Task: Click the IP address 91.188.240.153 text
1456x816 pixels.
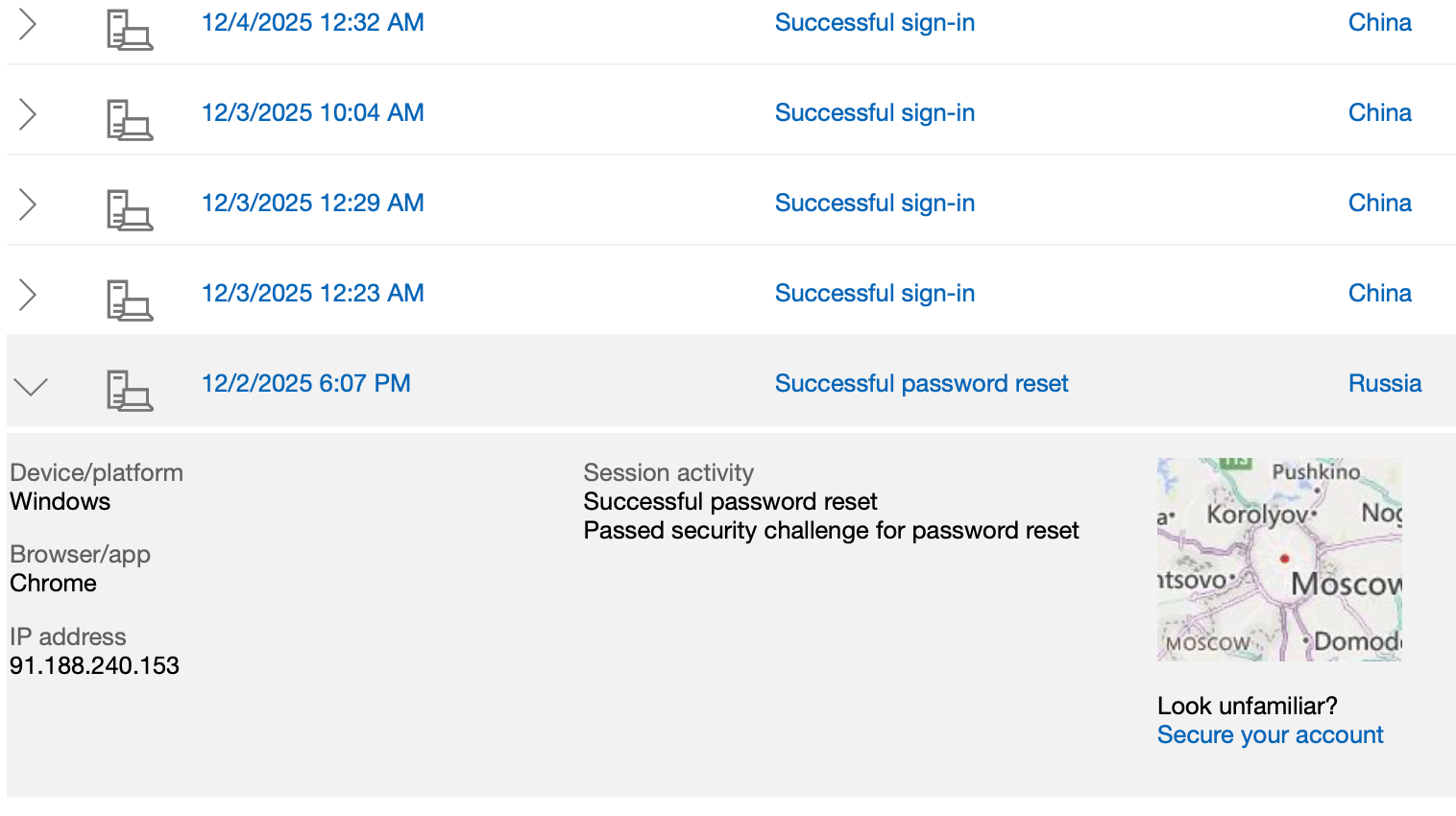Action: click(94, 666)
